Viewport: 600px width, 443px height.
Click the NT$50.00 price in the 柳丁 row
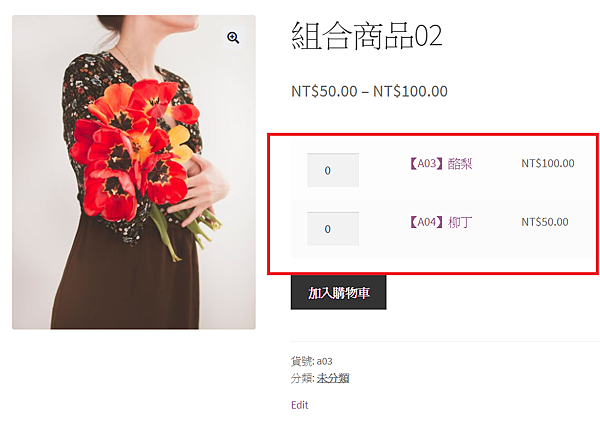tap(545, 222)
